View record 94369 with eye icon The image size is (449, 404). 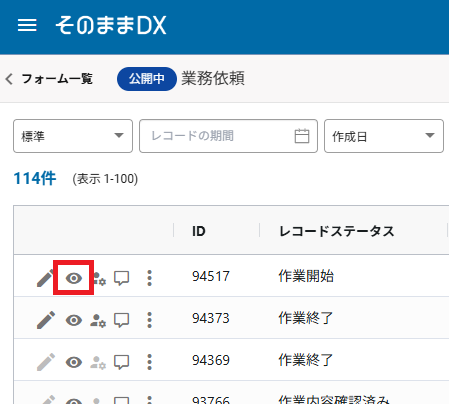[x=74, y=362]
